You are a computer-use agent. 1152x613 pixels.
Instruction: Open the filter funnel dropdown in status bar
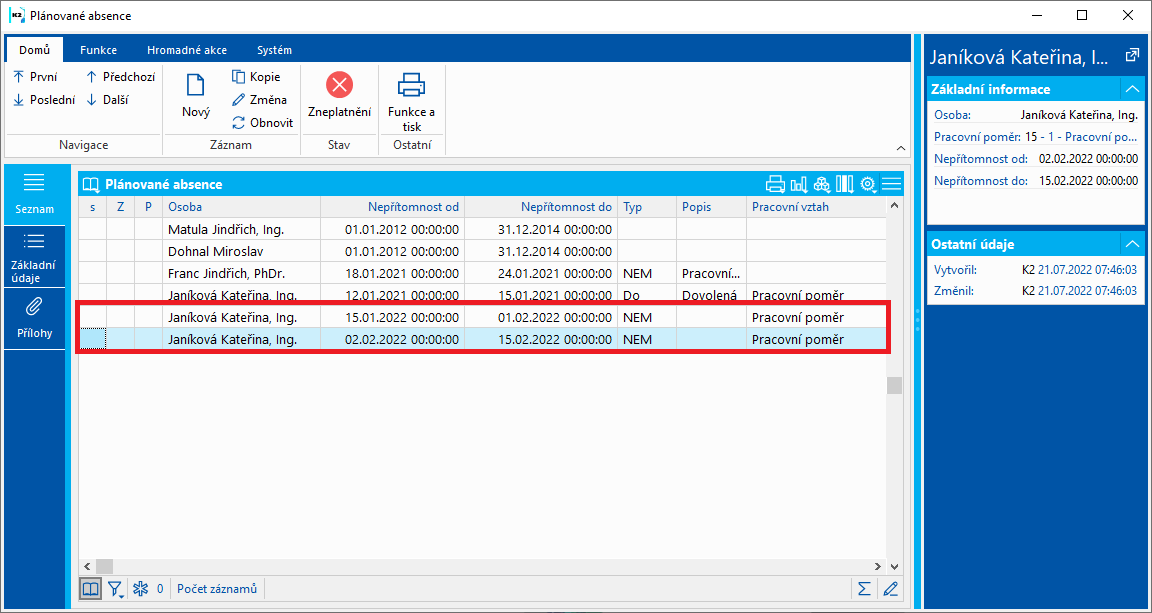click(x=116, y=589)
